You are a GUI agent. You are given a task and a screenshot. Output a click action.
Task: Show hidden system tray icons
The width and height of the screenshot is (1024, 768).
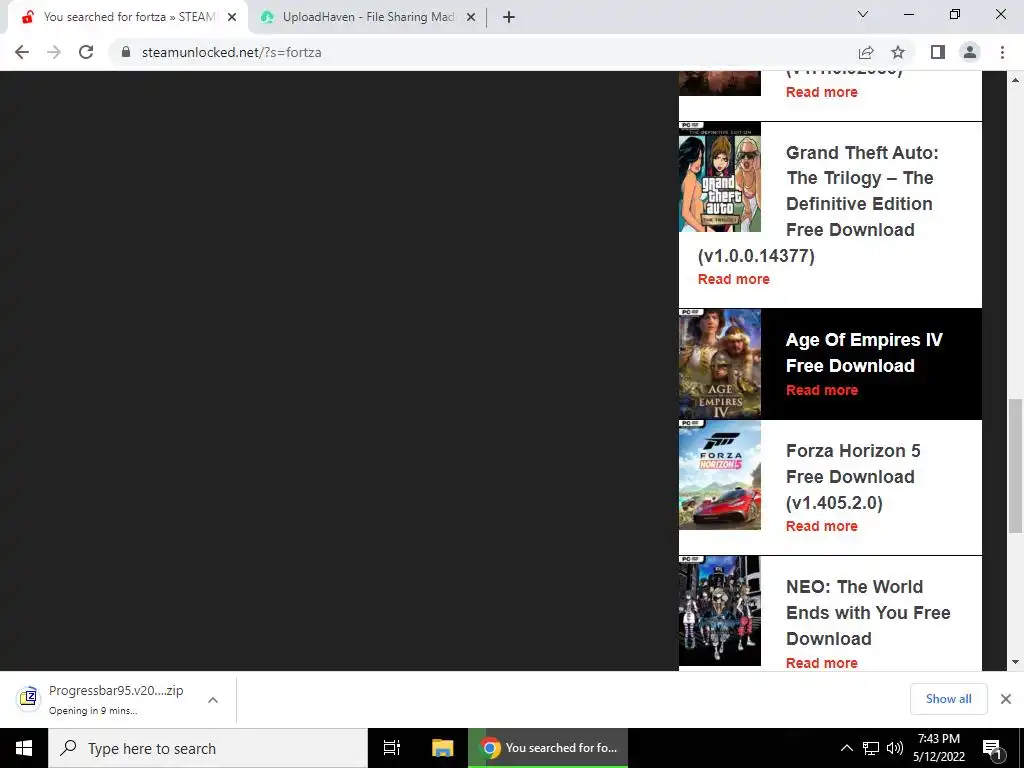(846, 748)
